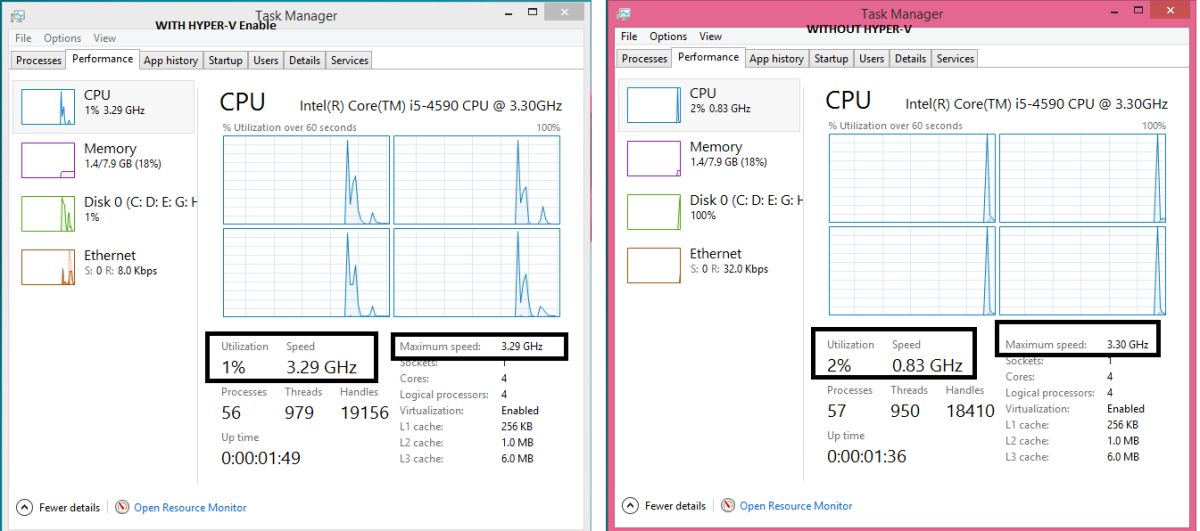Select Performance tab in right window

[x=708, y=57]
